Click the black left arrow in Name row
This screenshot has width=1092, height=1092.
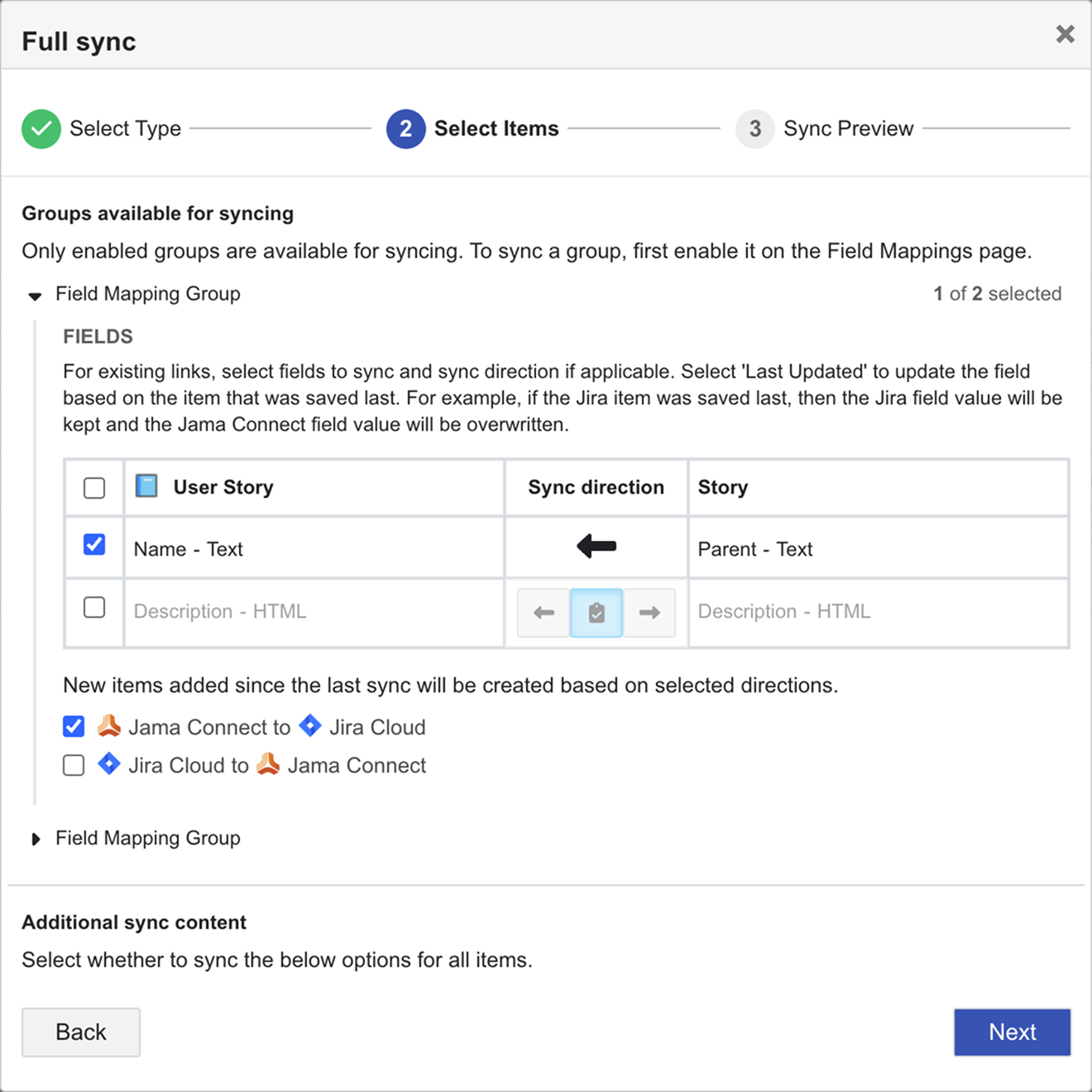coord(595,547)
